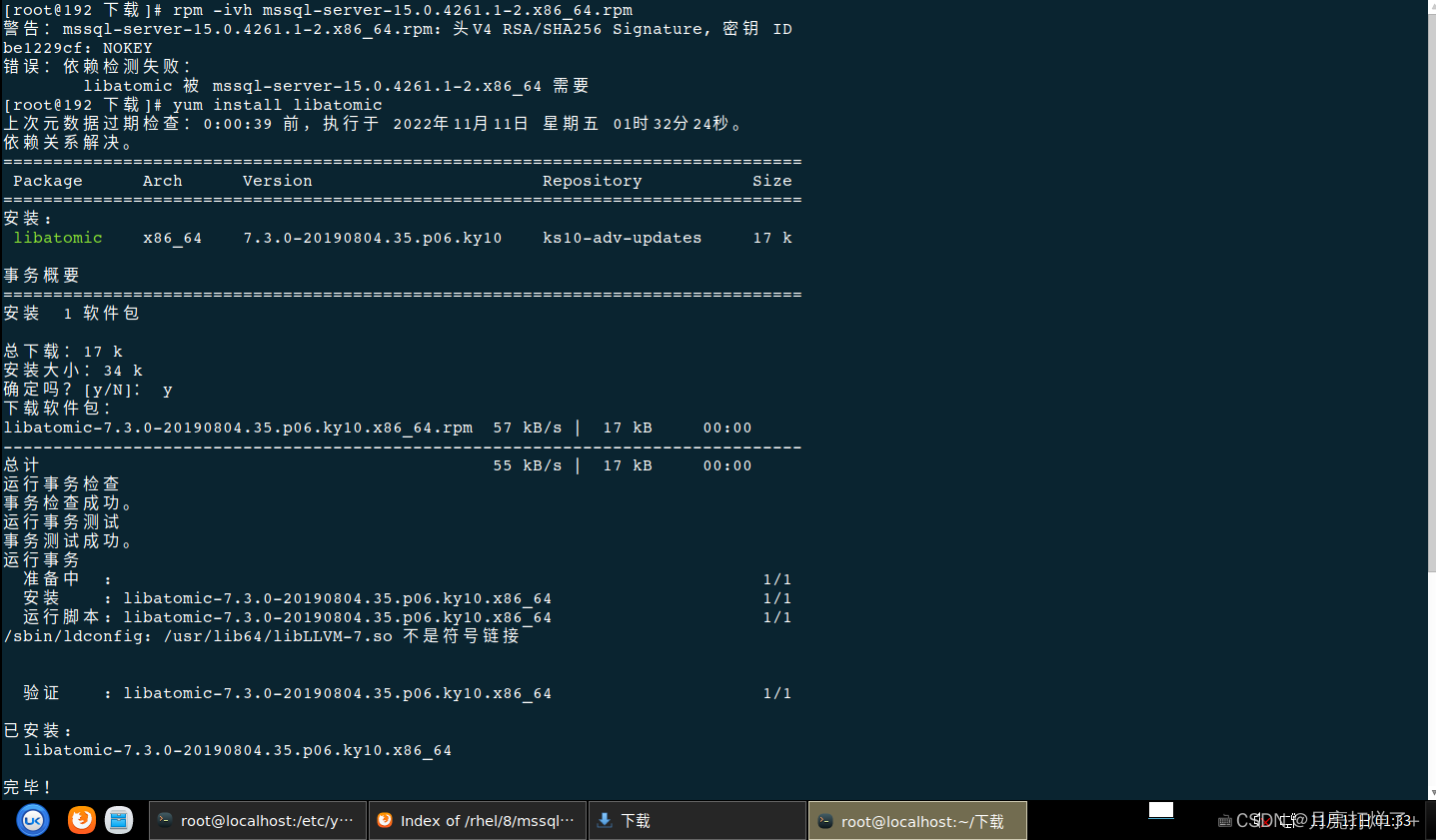Click the white indicator in the system tray
The height and width of the screenshot is (840, 1436).
(x=1160, y=811)
